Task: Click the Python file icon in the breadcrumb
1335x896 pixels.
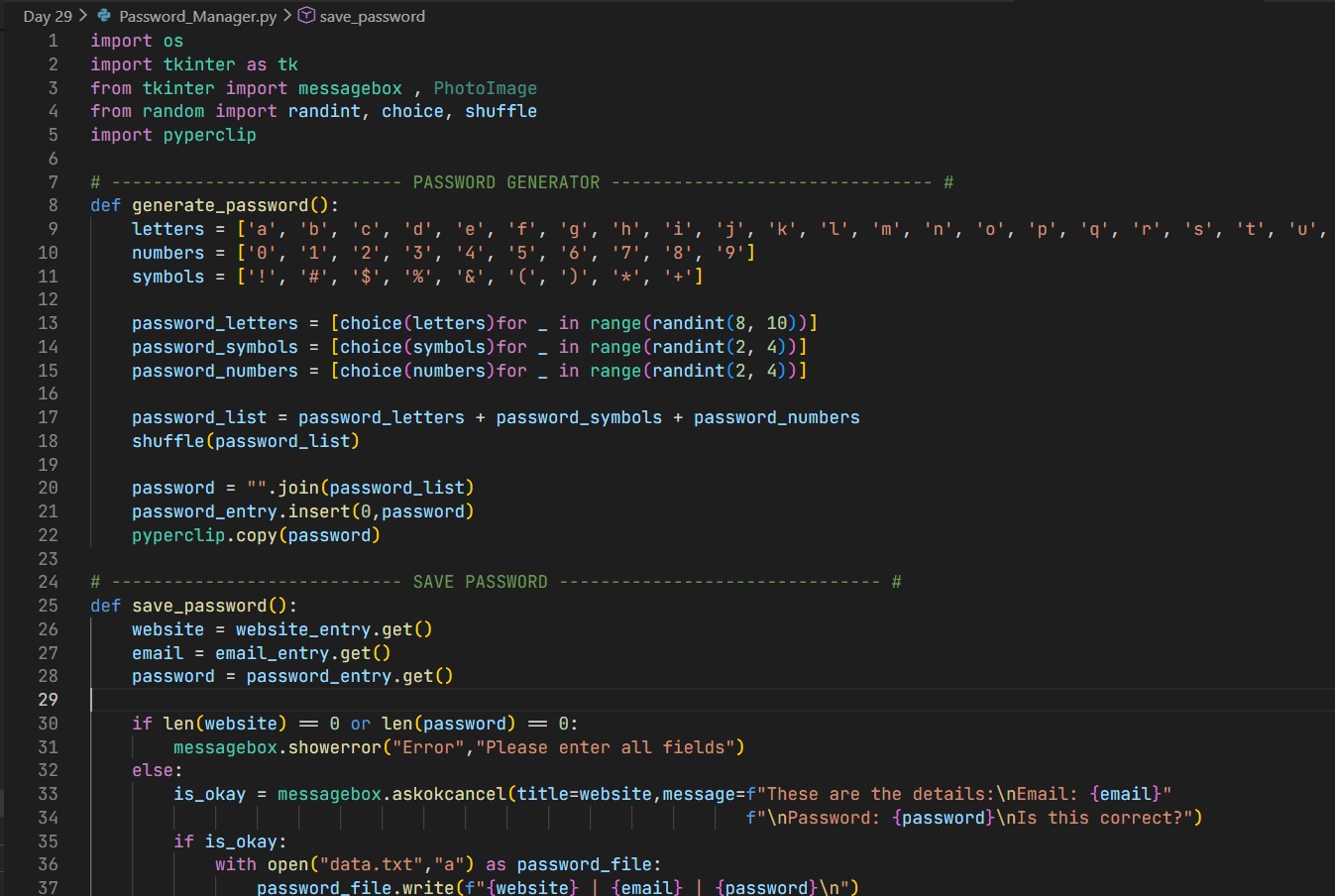Action: click(103, 16)
